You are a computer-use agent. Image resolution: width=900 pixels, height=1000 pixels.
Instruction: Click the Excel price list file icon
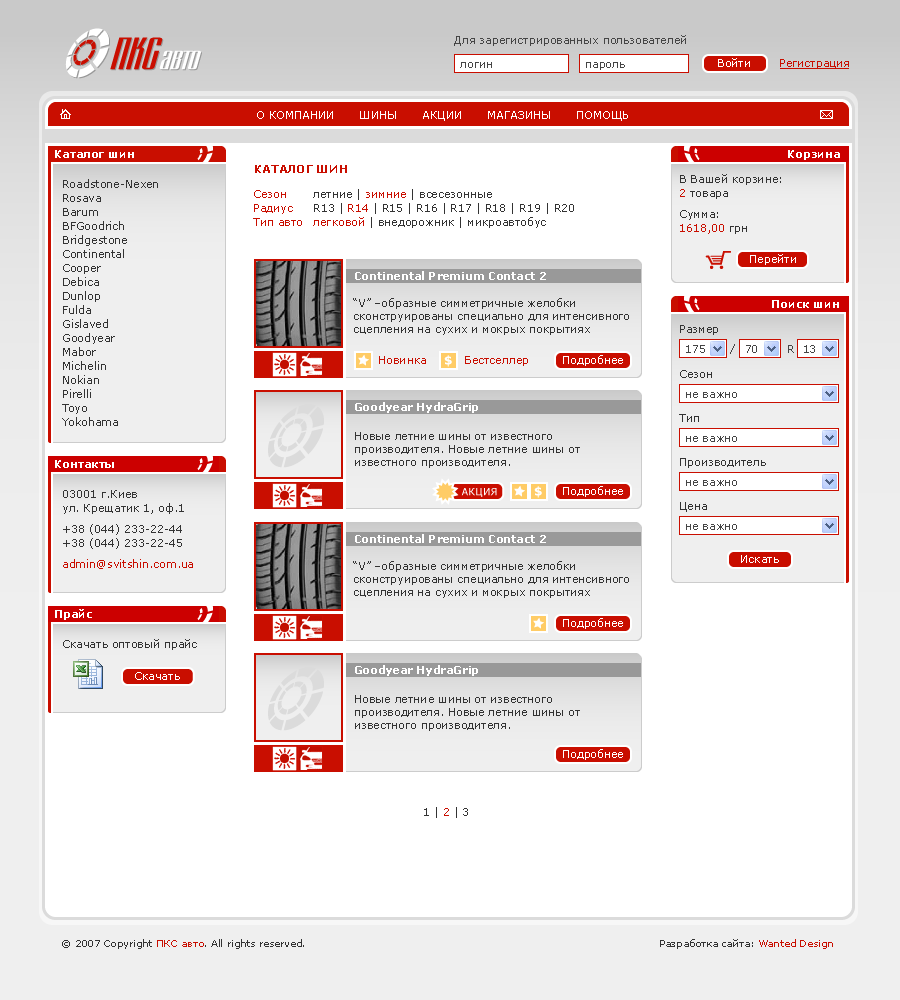pyautogui.click(x=88, y=675)
